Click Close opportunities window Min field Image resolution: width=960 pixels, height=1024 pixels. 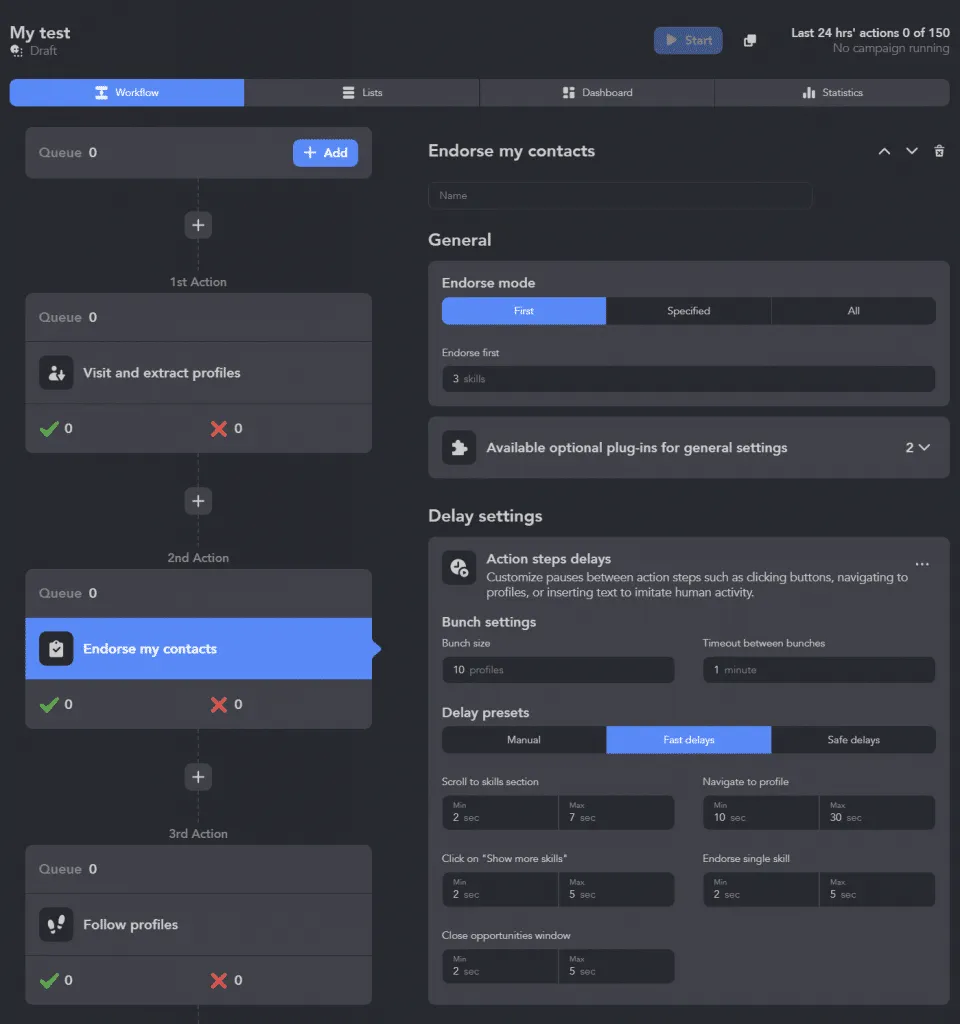tap(500, 967)
